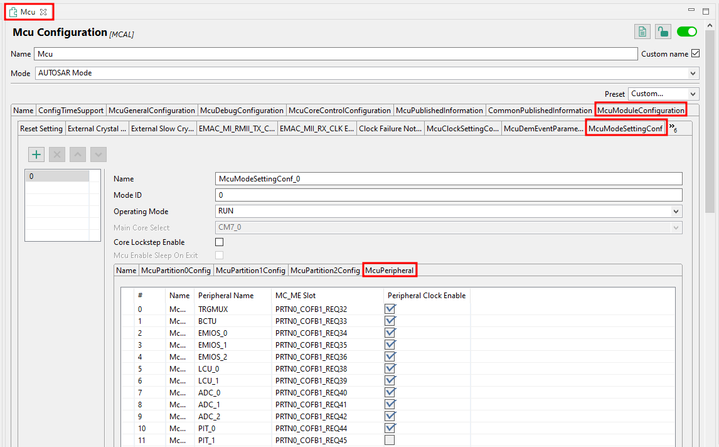The width and height of the screenshot is (719, 447).
Task: Click the Peripheral Name column header
Action: coord(226,296)
